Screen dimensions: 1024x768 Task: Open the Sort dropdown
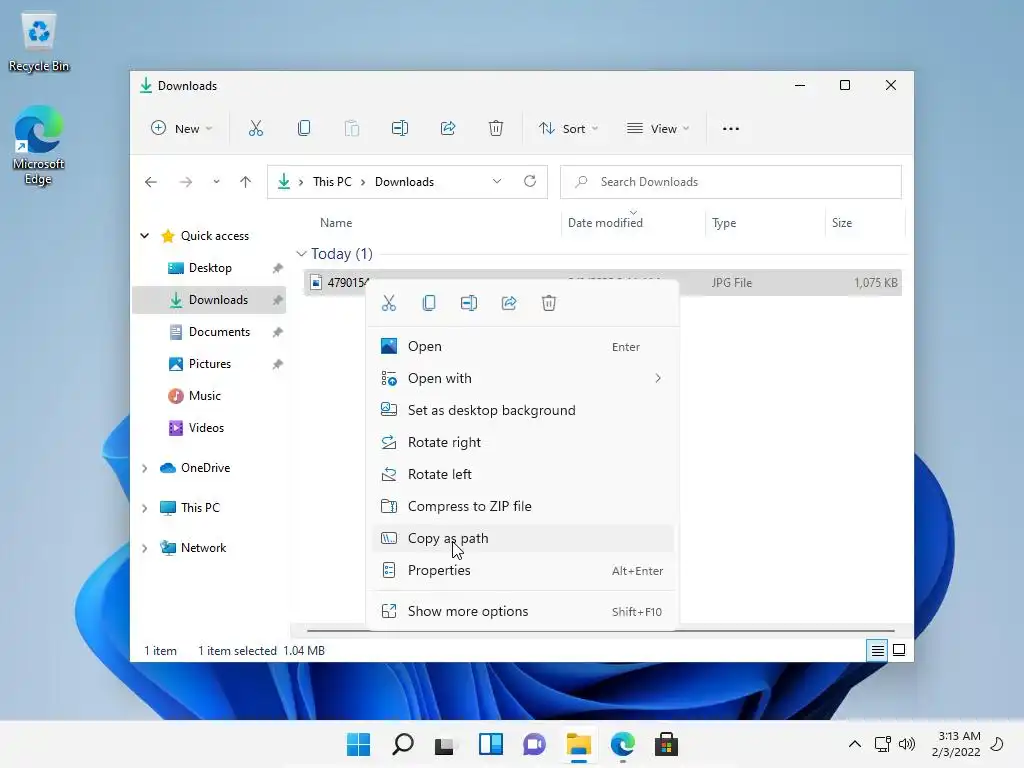click(568, 129)
